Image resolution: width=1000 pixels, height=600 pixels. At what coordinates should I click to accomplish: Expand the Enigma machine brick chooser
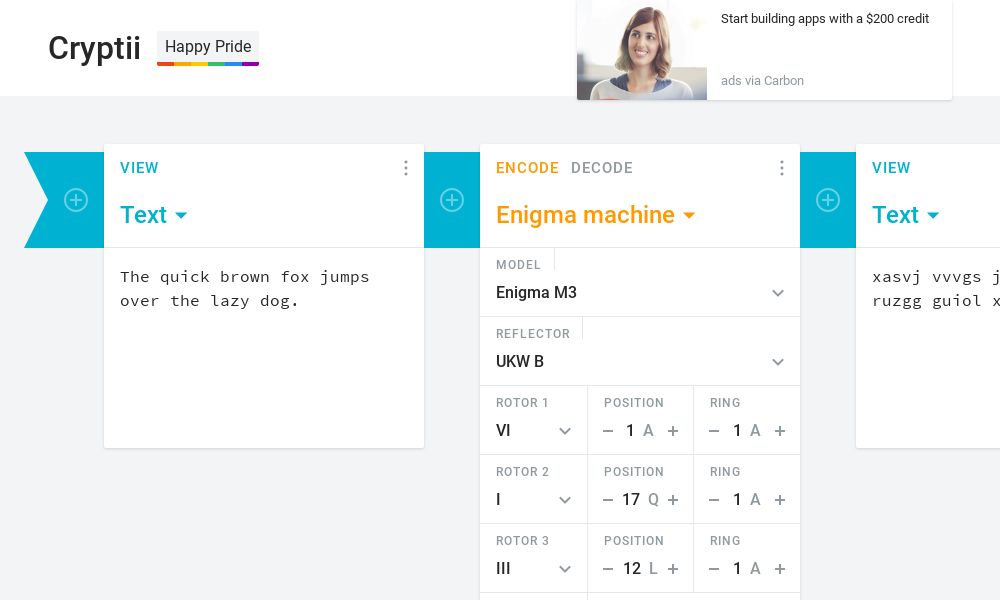coord(689,215)
